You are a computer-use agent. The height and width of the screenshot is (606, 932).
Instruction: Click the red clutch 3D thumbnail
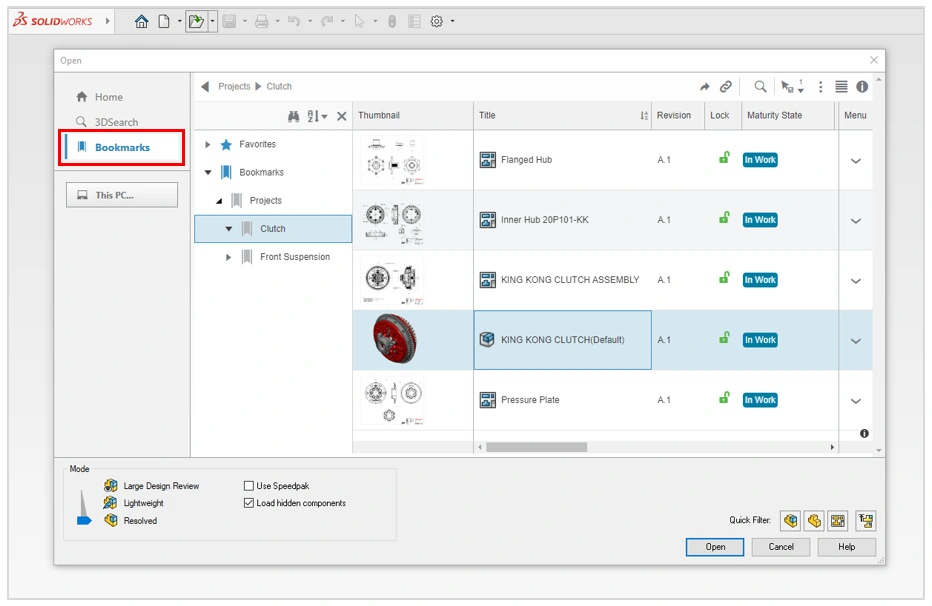[395, 339]
